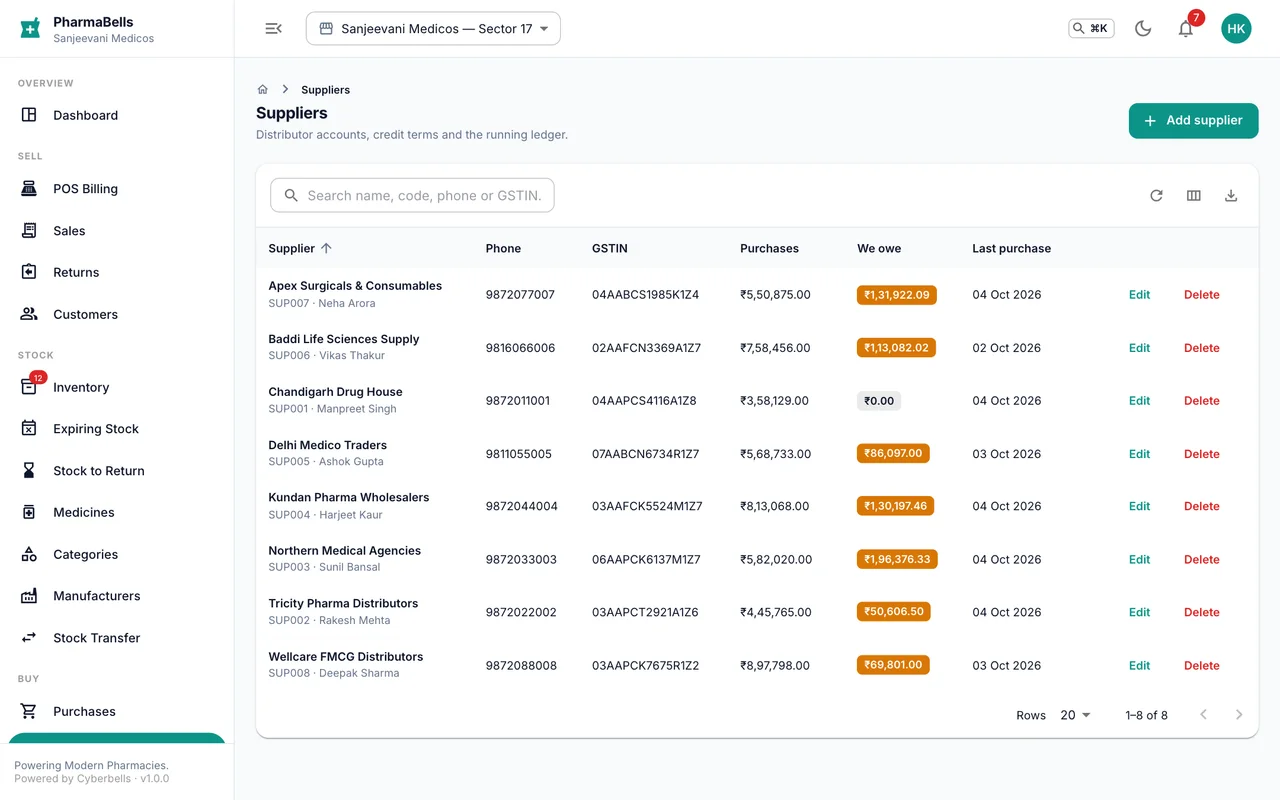The width and height of the screenshot is (1280, 800).
Task: Edit Apex Surgicals & Consumables supplier
Action: click(1139, 295)
